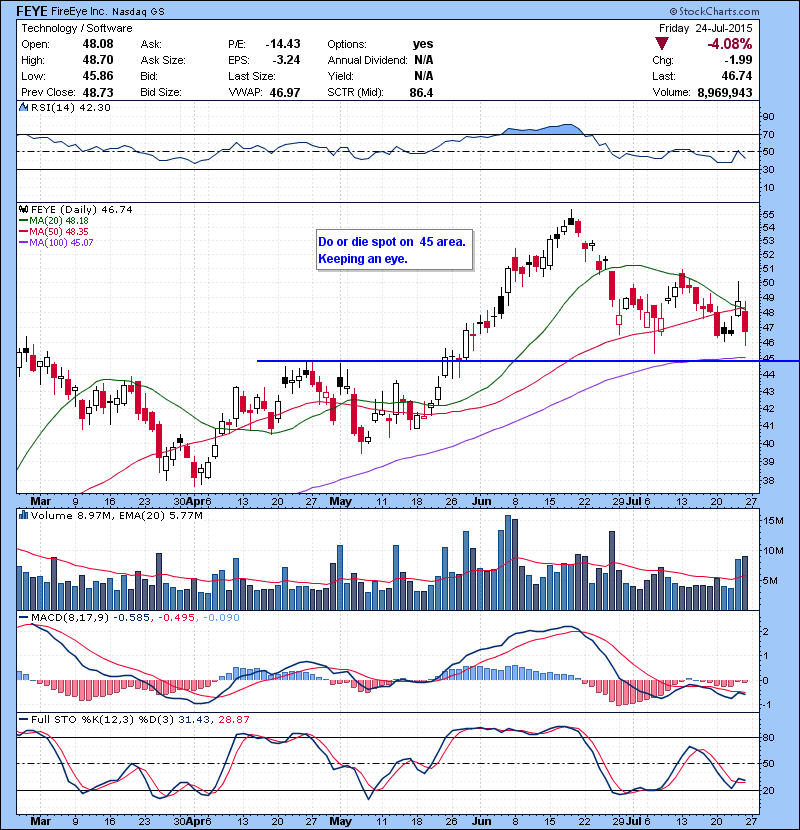Click the red down-triangle change icon
Screen dimensions: 800x830
coord(661,43)
